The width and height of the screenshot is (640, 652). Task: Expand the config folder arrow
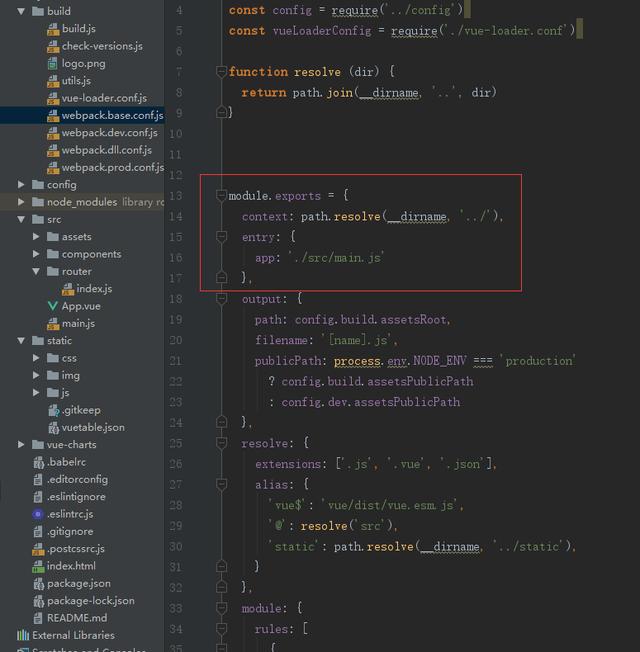(21, 185)
